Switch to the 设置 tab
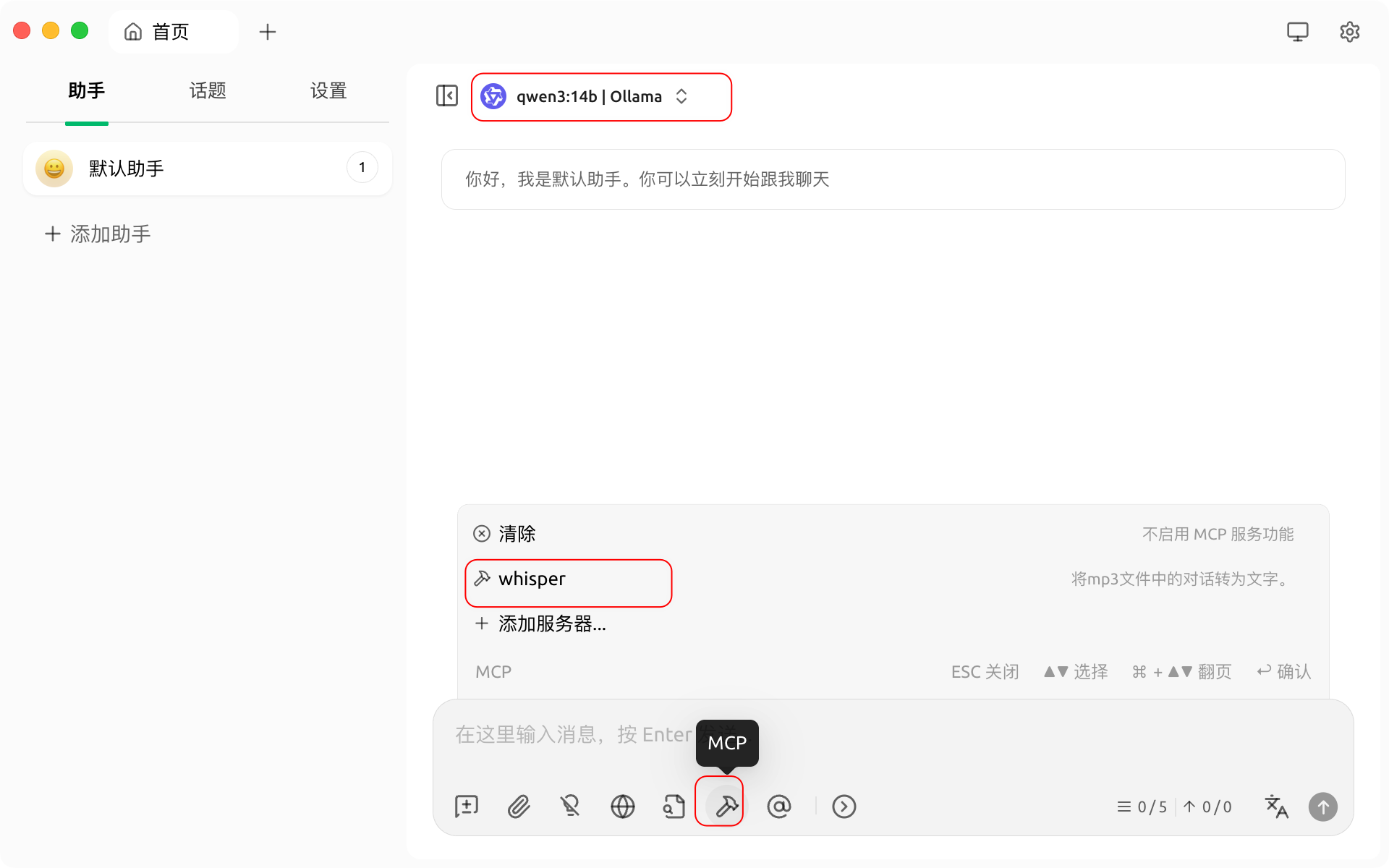Screen dimensions: 1389x868 [x=328, y=91]
